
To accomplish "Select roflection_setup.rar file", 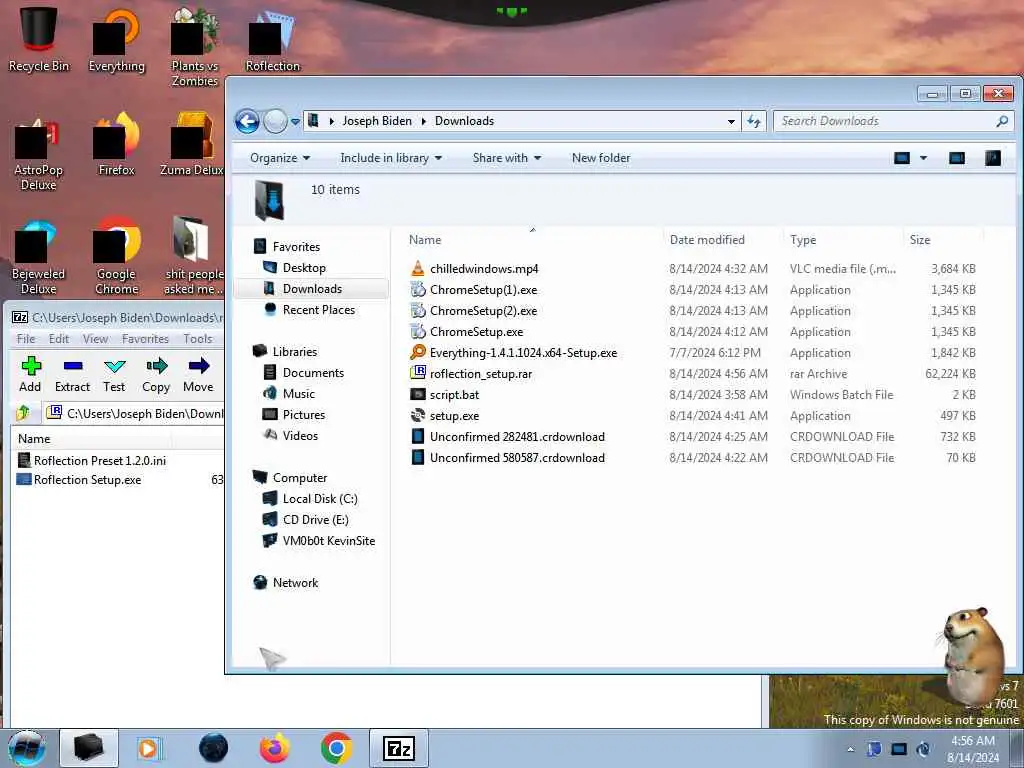I will [x=481, y=374].
